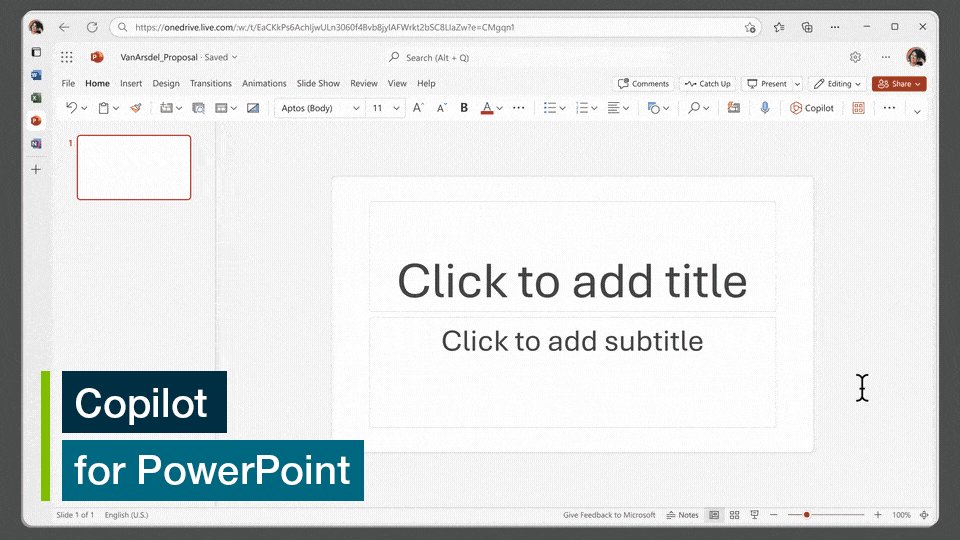The height and width of the screenshot is (540, 960).
Task: Click the title placeholder on slide
Action: coord(572,257)
